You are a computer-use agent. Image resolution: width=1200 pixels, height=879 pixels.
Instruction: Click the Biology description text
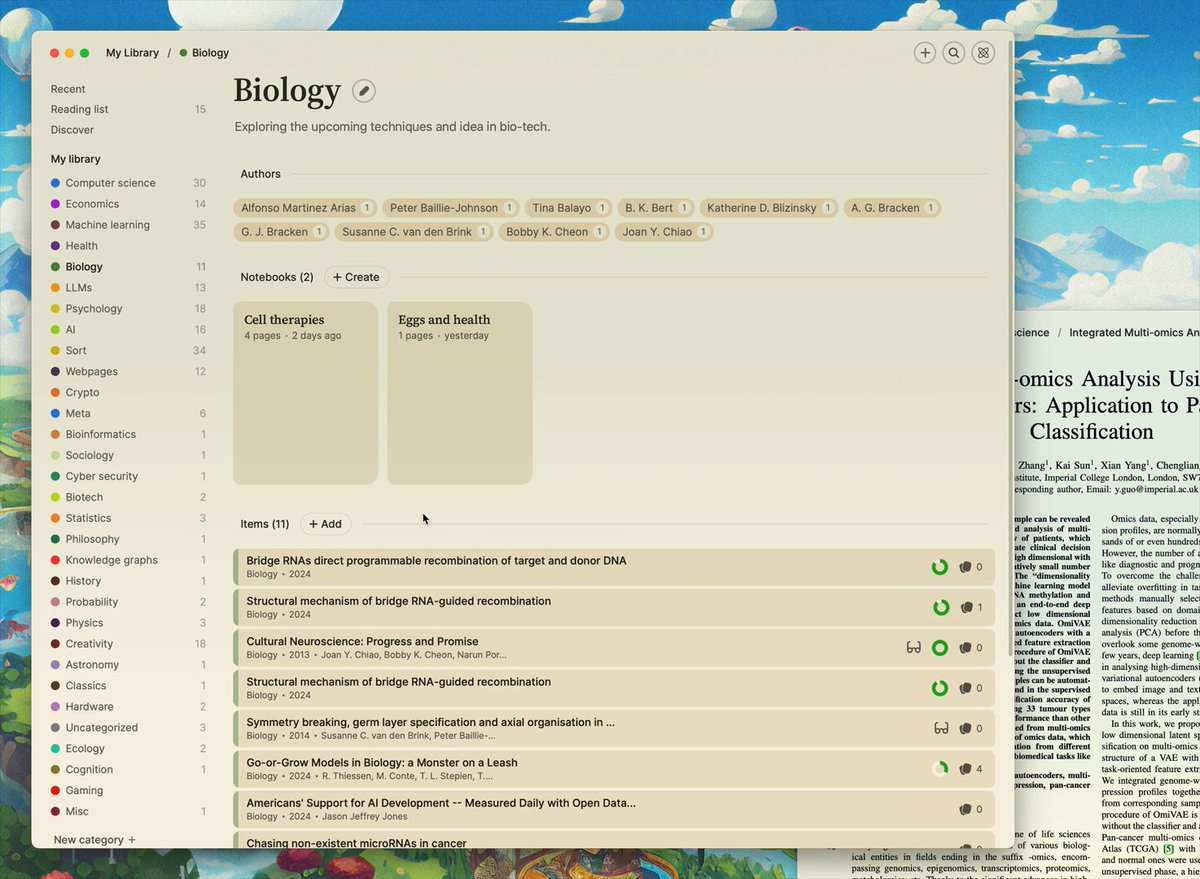tap(392, 127)
